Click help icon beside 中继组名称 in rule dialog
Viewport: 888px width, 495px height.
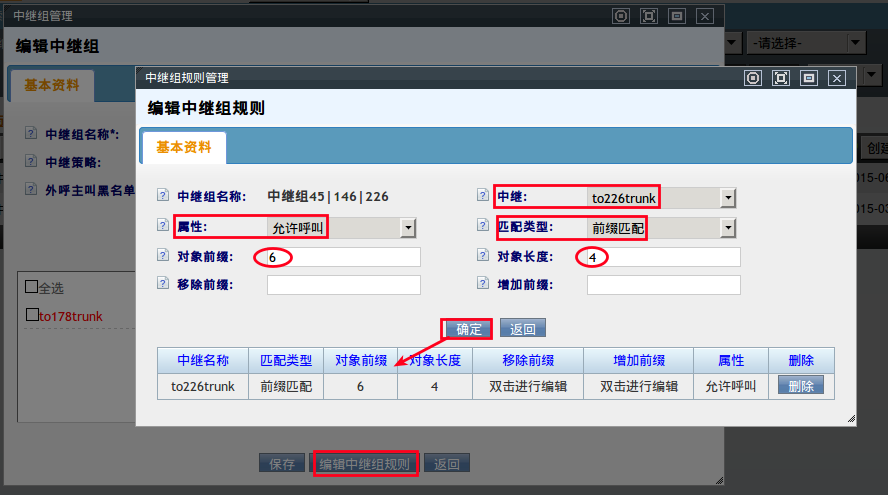click(x=164, y=196)
